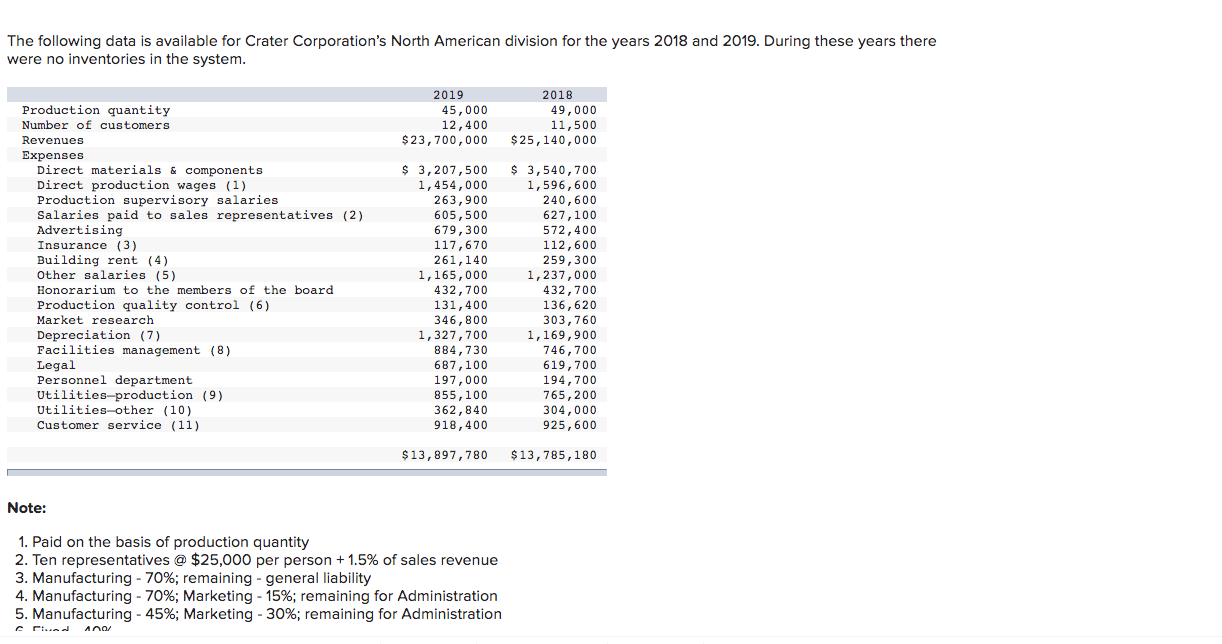Click 2019 revenue $23,700,000
Viewport: 1222px width, 644px height.
coord(445,140)
